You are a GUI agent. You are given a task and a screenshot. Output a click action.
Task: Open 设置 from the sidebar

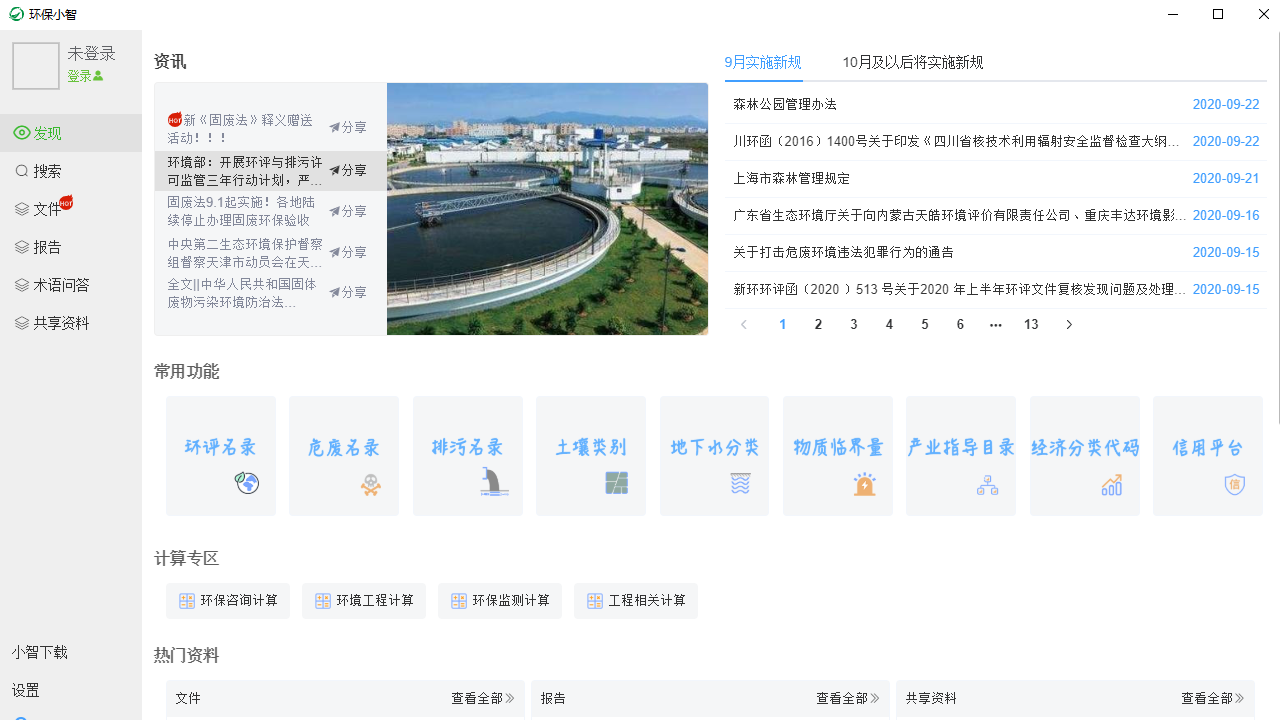point(25,689)
